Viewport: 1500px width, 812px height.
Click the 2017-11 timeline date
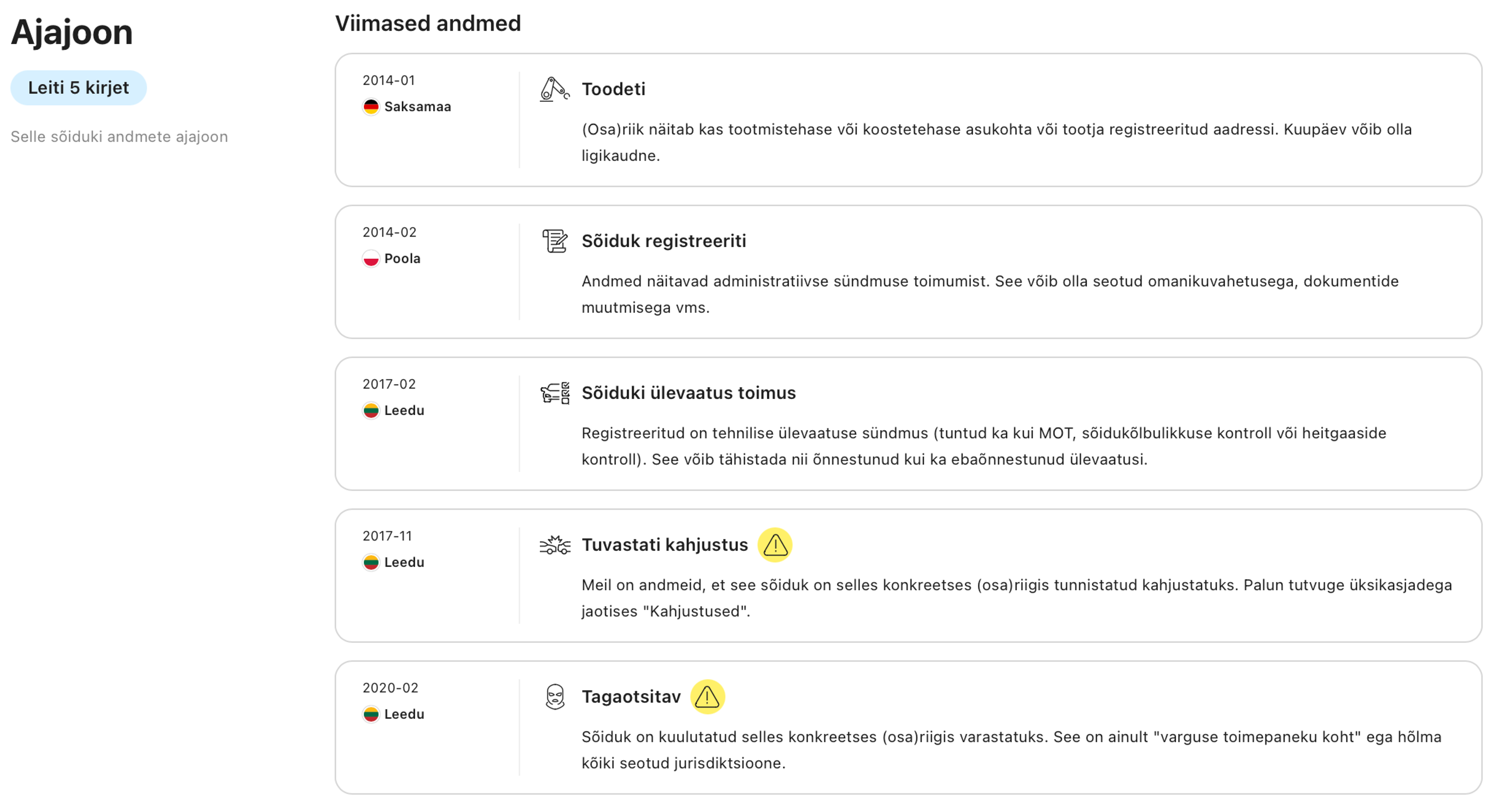pyautogui.click(x=387, y=536)
